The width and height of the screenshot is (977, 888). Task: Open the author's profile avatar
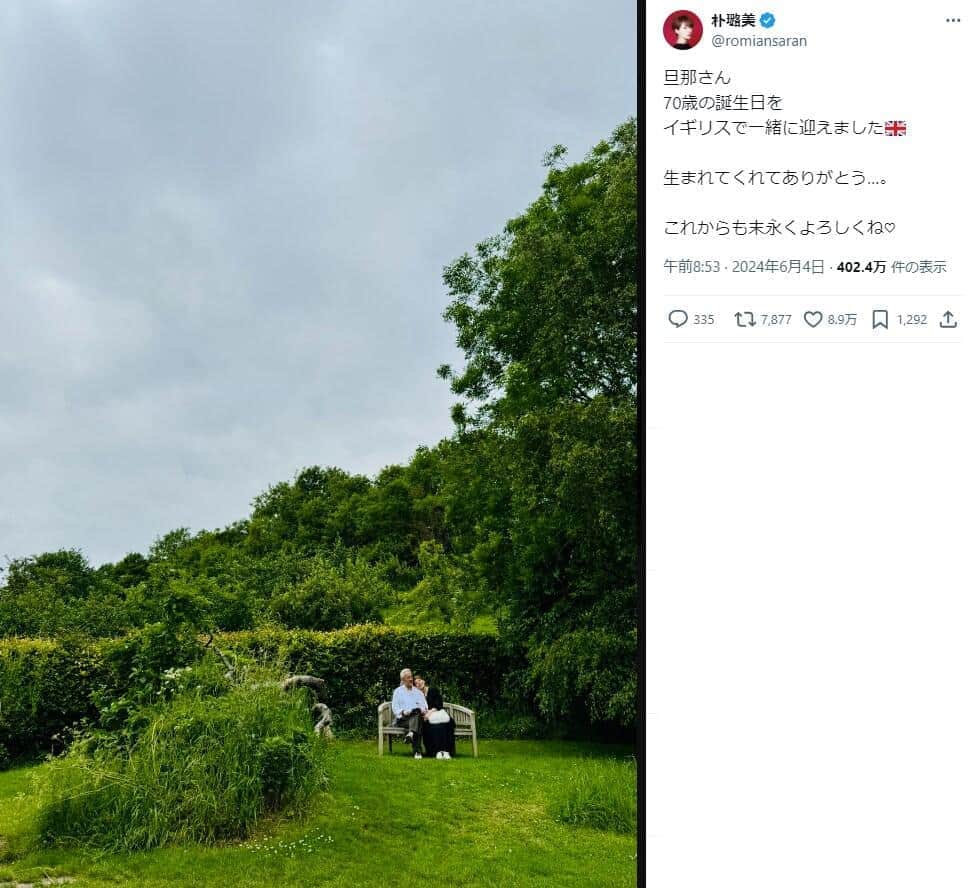[x=683, y=30]
